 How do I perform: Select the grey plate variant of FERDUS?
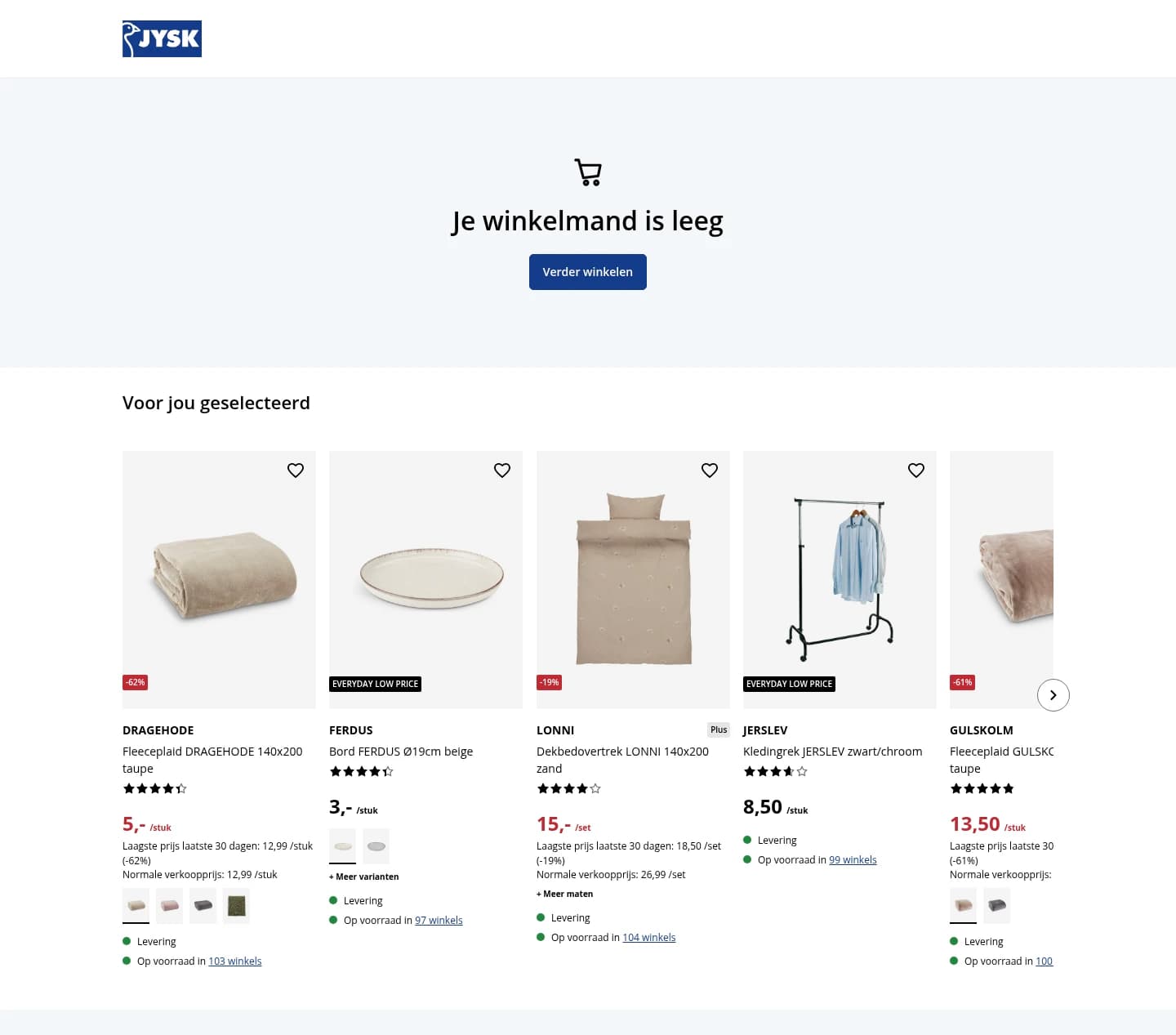376,845
